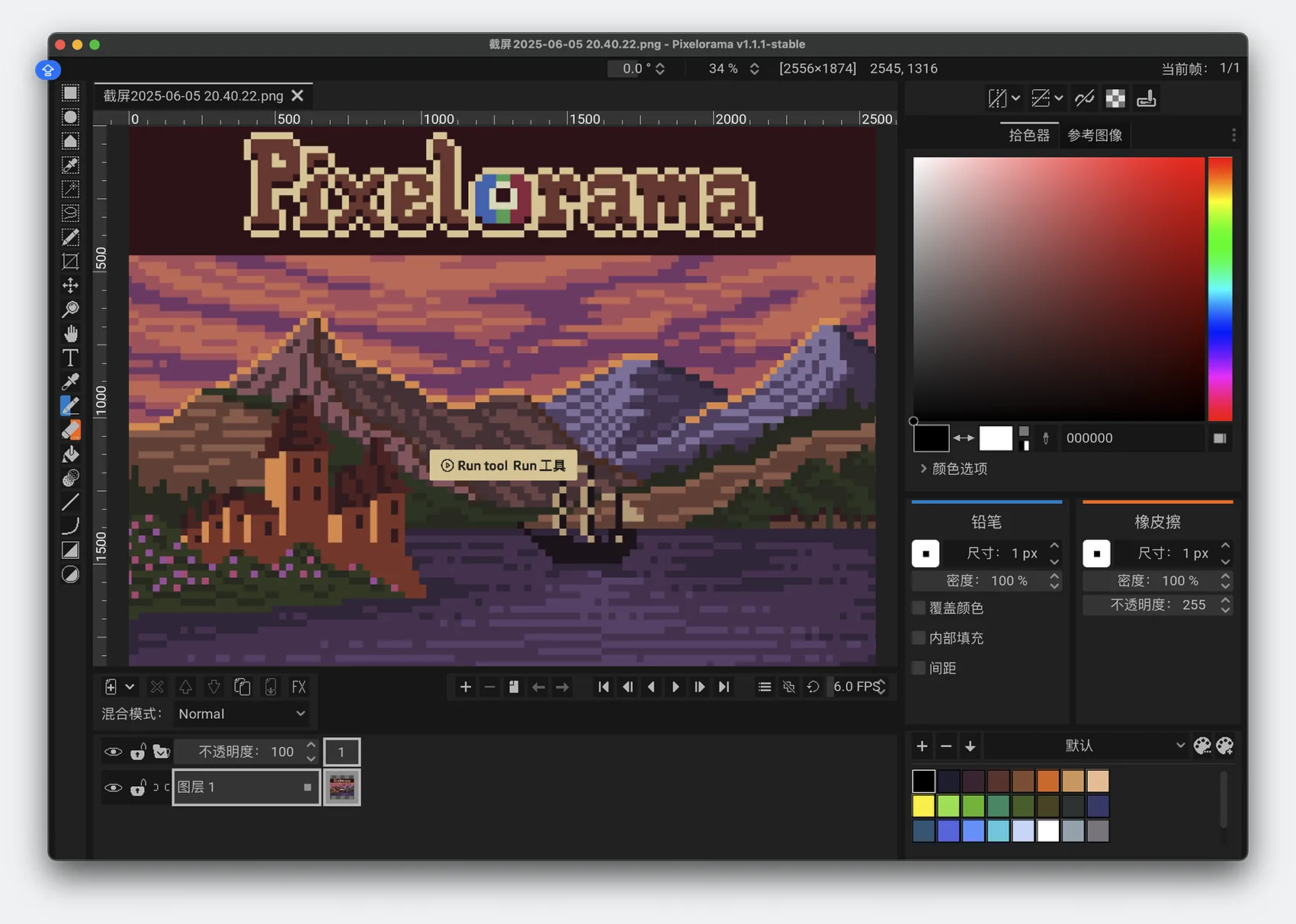Select frame number 1 in timeline
This screenshot has width=1296, height=924.
pos(342,752)
